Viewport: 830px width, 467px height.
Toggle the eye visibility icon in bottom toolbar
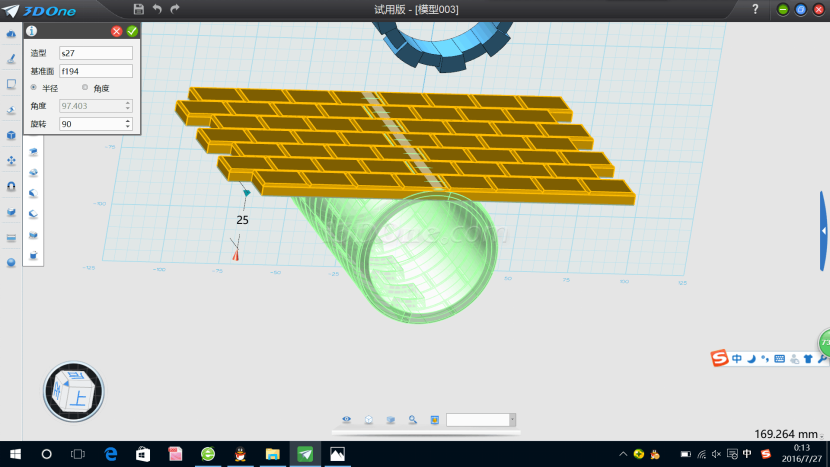(347, 420)
